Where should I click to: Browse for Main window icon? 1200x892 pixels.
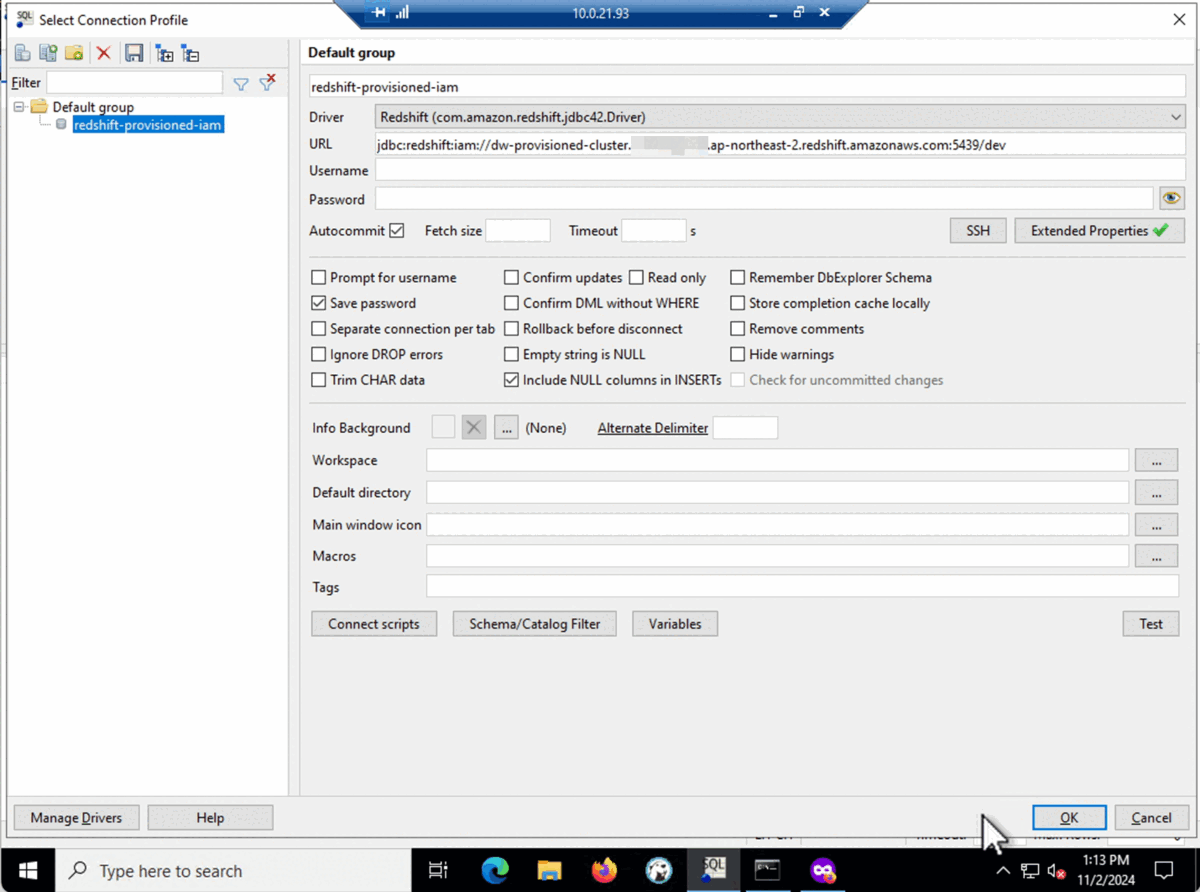point(1157,525)
